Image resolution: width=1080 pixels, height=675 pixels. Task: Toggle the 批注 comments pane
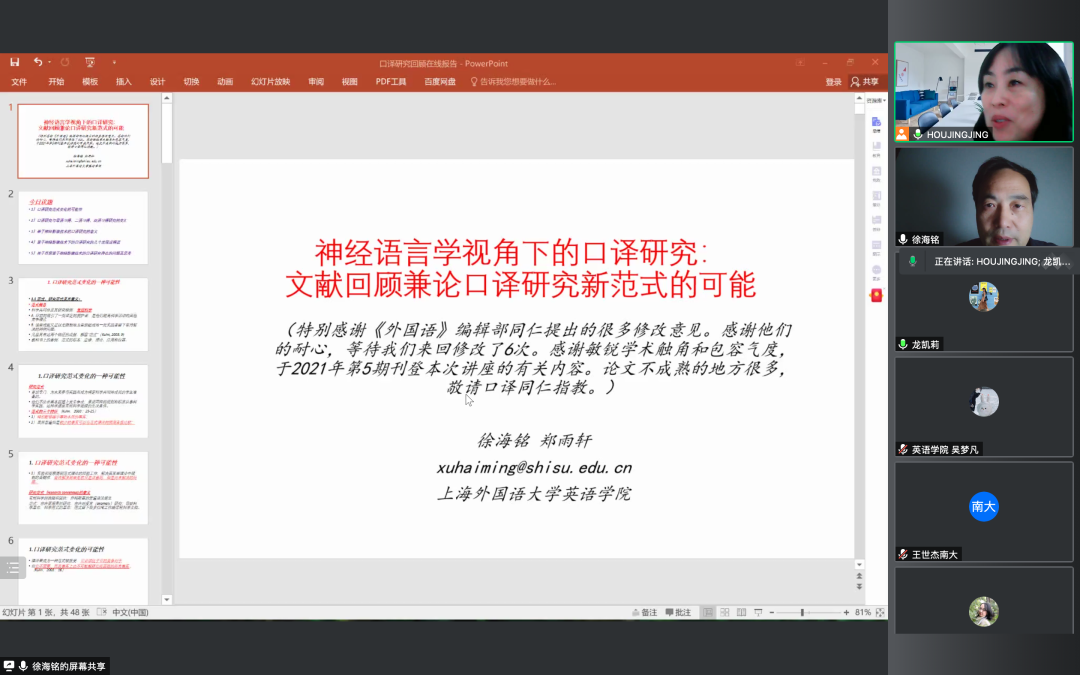click(x=678, y=612)
